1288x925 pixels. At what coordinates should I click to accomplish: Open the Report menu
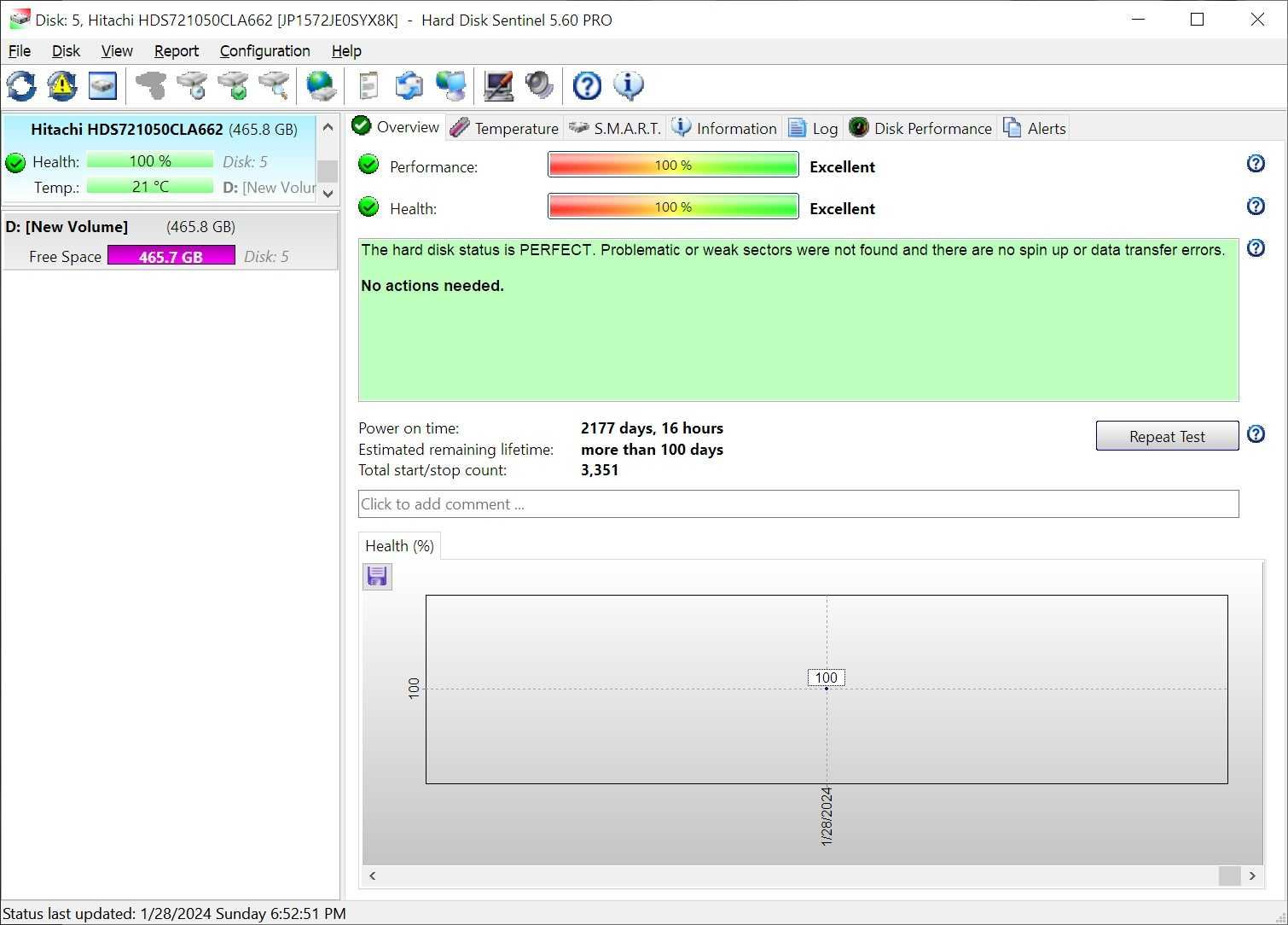(x=176, y=51)
